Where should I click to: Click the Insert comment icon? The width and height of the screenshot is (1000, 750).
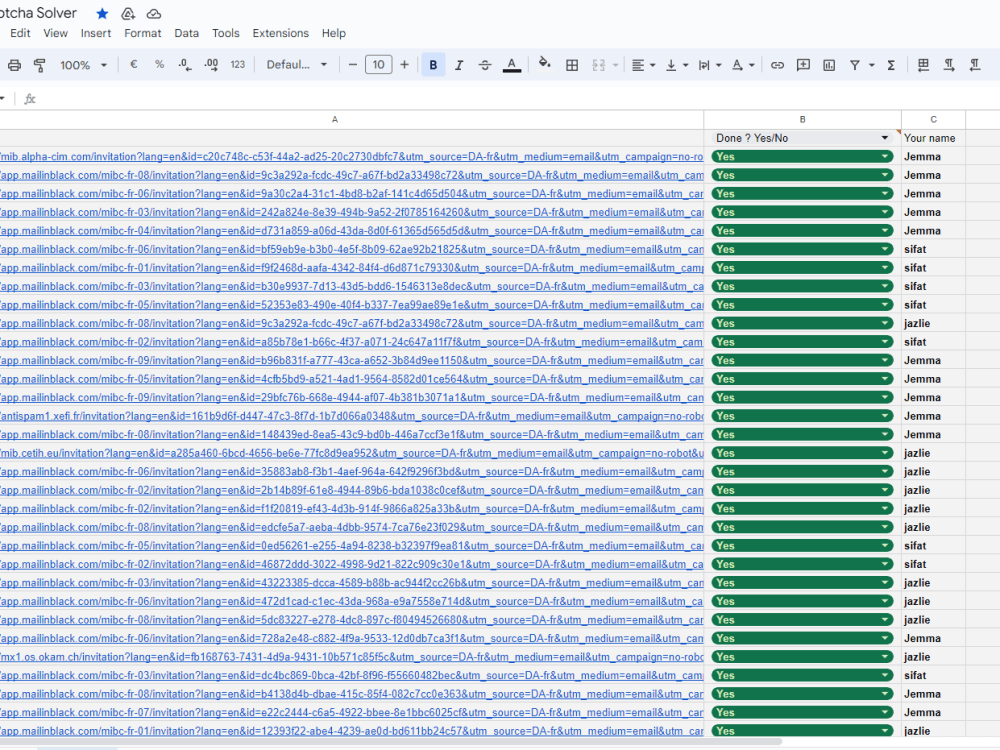click(x=803, y=65)
